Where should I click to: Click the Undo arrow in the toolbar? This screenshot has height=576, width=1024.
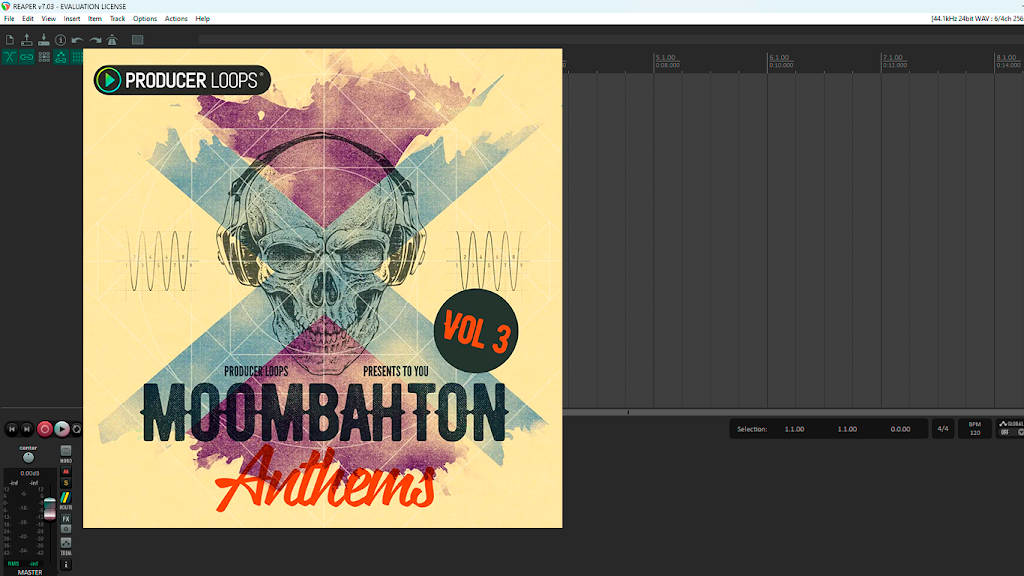pos(78,40)
